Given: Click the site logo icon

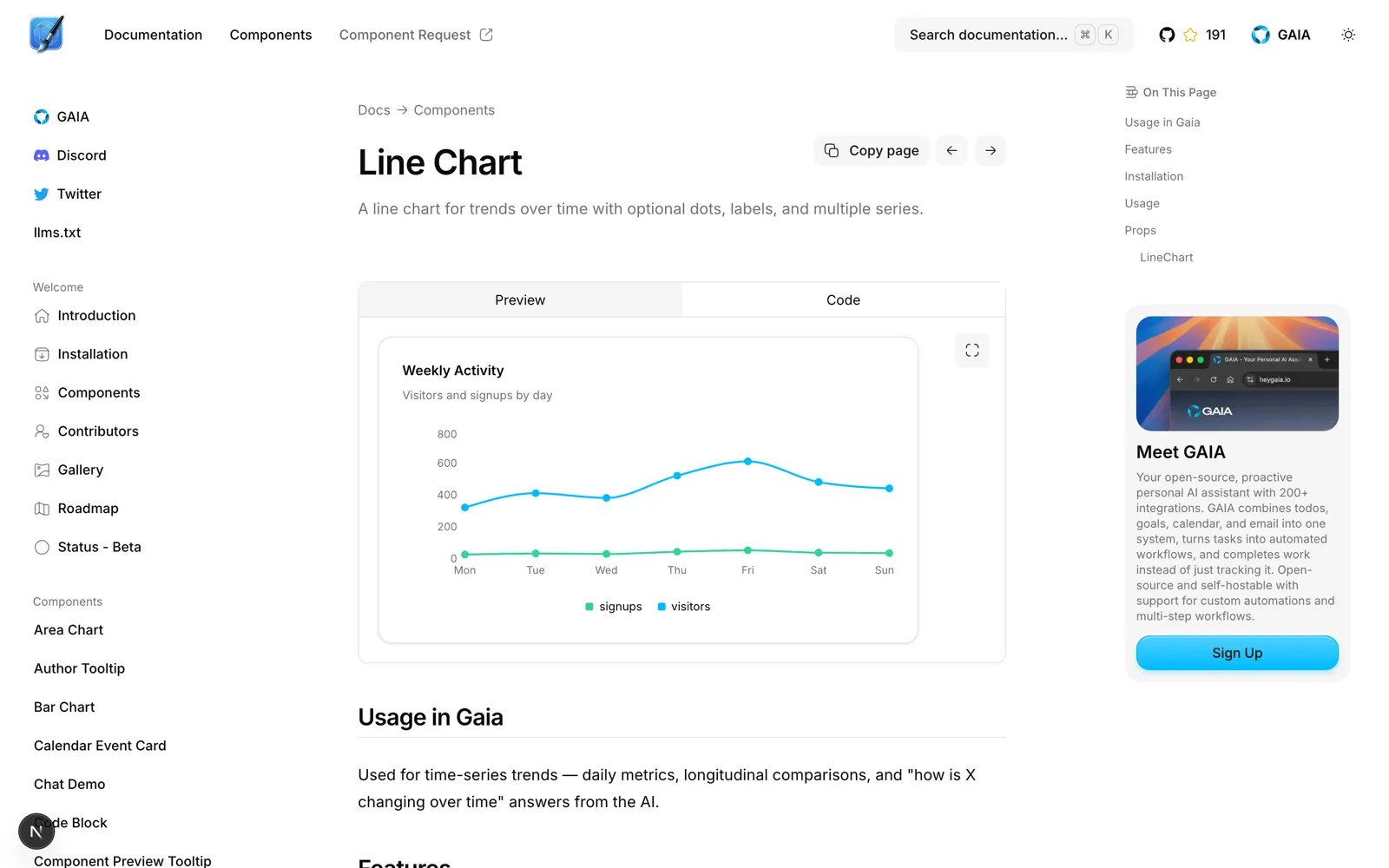Looking at the screenshot, I should click(47, 35).
